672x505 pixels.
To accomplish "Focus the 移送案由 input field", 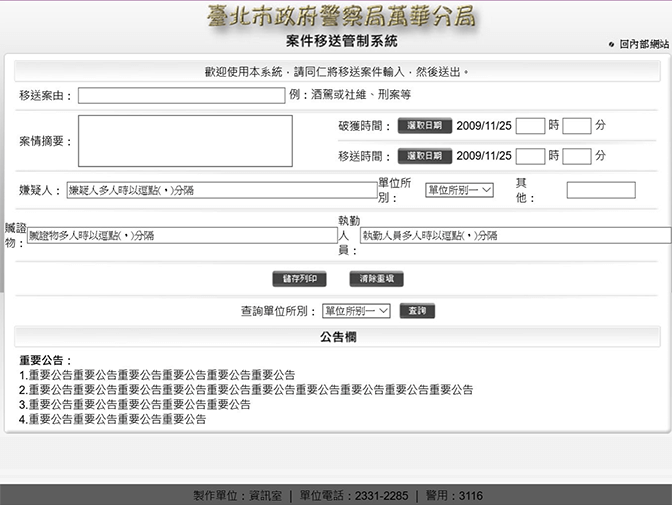I will (181, 96).
